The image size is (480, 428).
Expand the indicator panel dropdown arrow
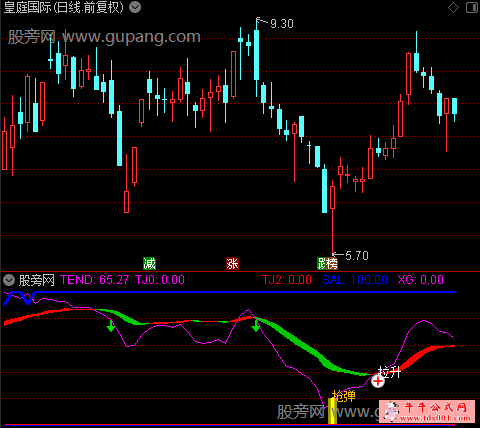pyautogui.click(x=9, y=280)
